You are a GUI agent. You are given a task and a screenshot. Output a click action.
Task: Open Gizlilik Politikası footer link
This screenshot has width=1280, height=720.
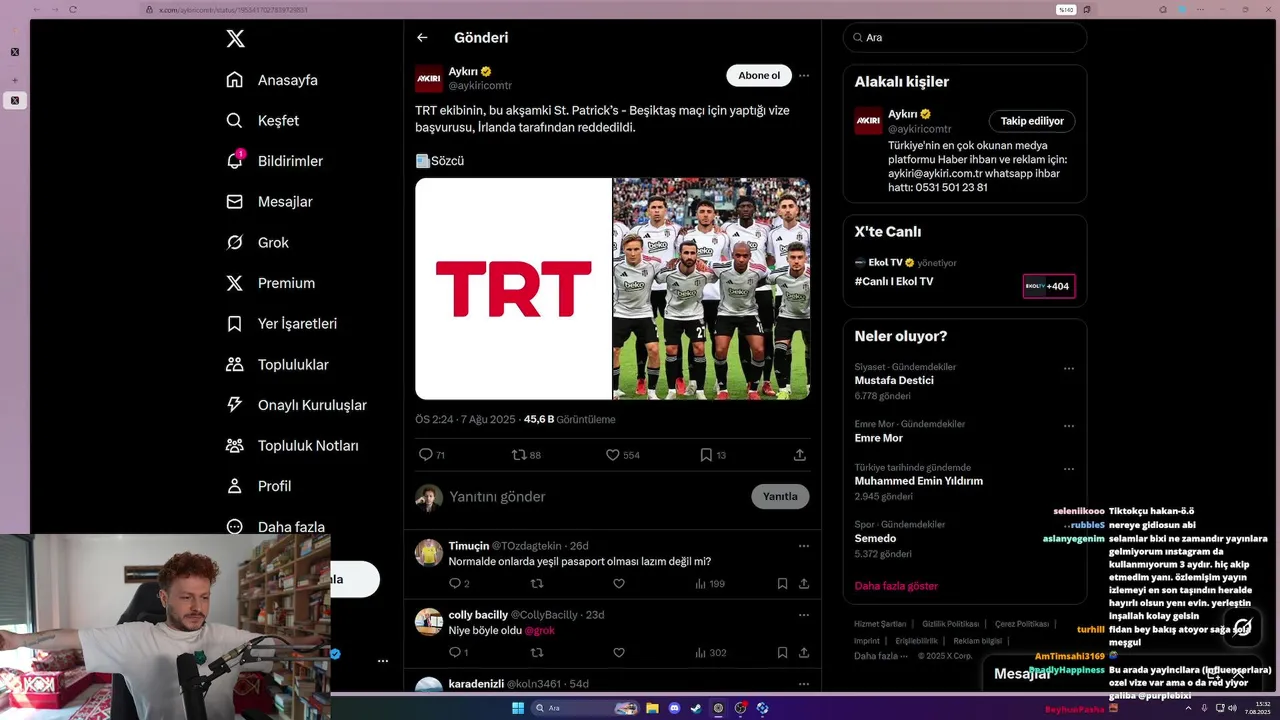coord(950,624)
